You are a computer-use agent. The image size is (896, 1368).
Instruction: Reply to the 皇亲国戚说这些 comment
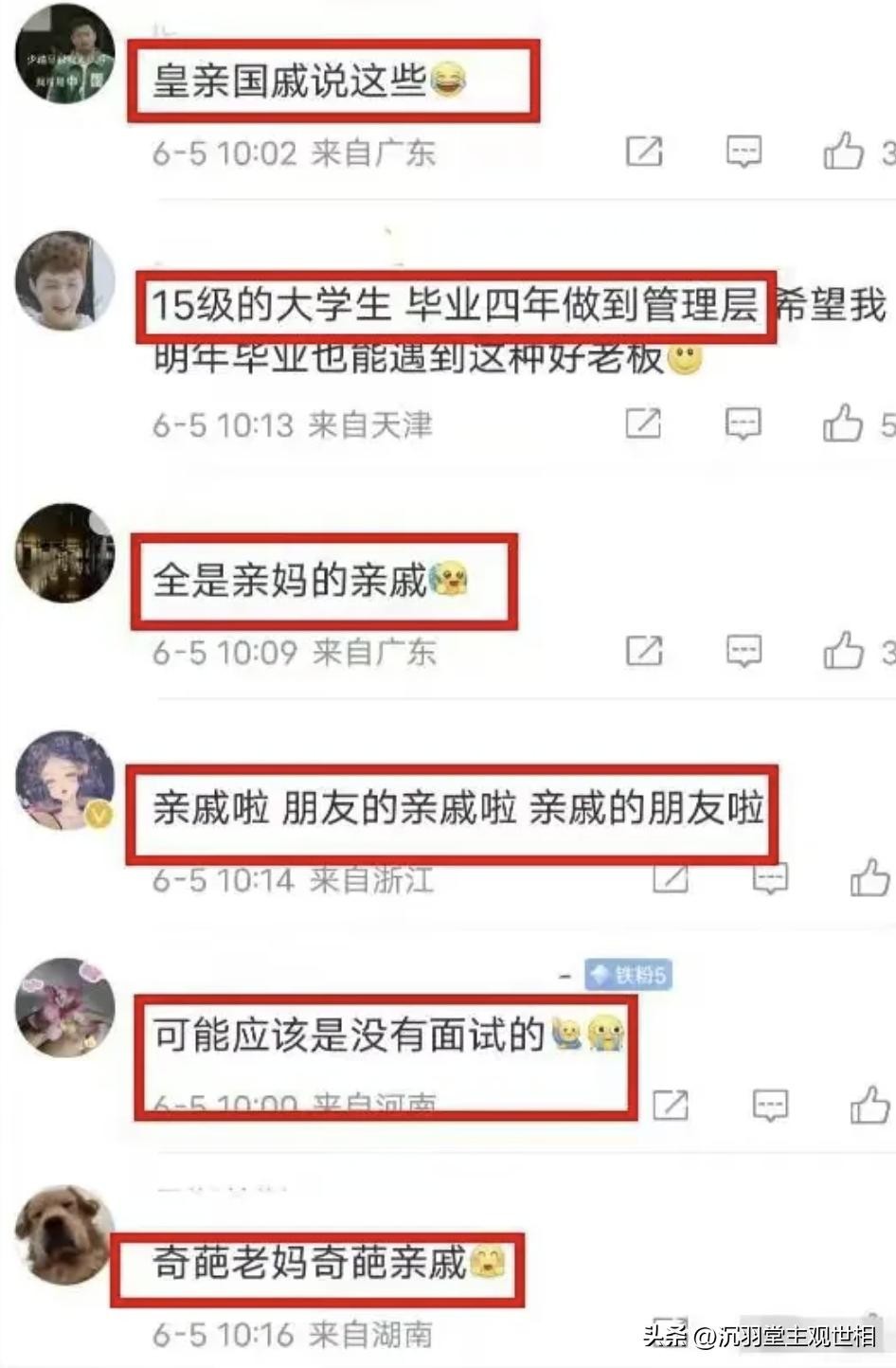pos(744,152)
